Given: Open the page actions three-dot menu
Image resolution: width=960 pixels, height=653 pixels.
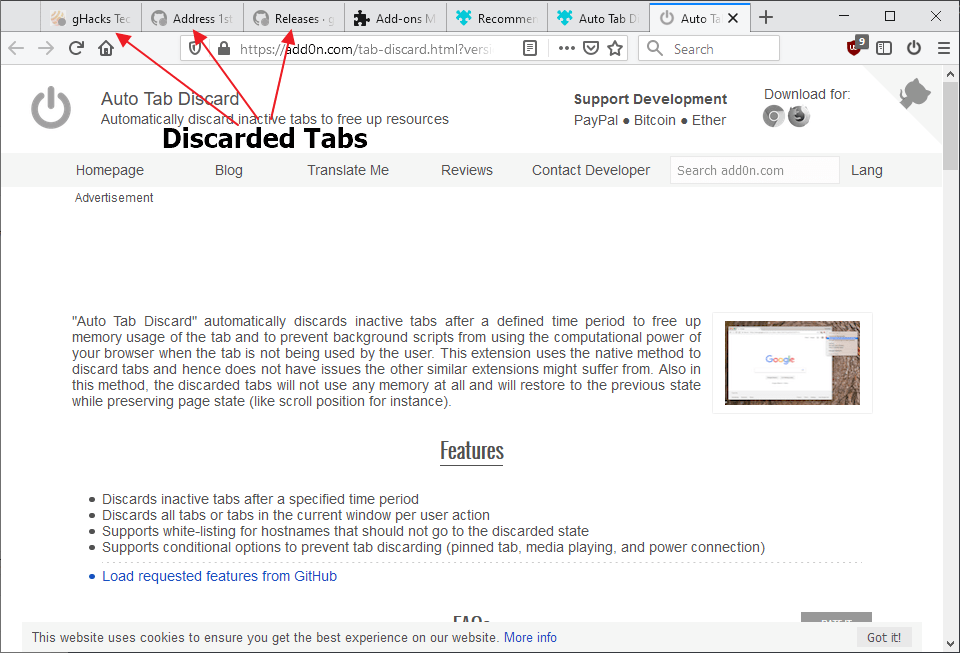Looking at the screenshot, I should click(566, 48).
